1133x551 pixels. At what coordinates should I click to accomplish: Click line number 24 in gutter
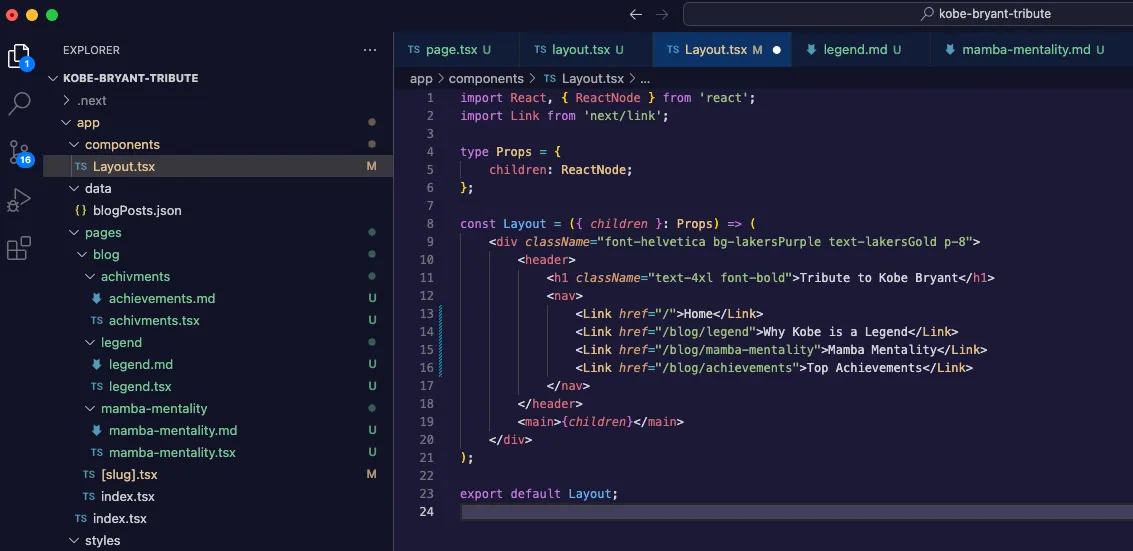tap(427, 512)
